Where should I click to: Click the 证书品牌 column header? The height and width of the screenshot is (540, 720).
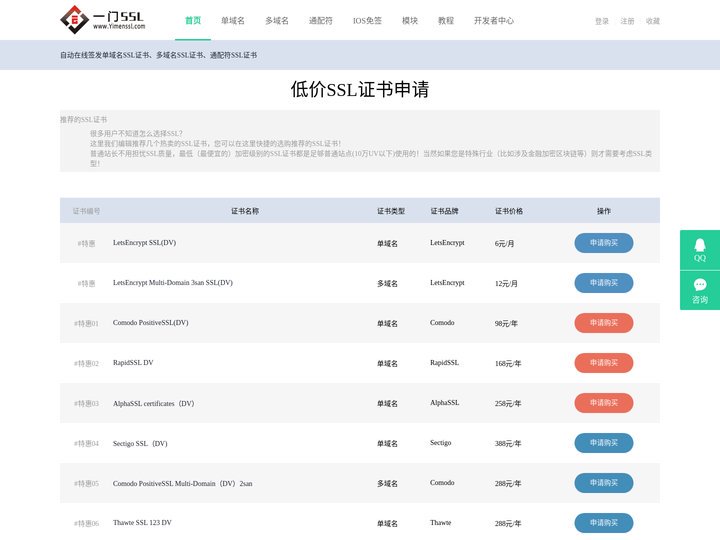tap(444, 211)
